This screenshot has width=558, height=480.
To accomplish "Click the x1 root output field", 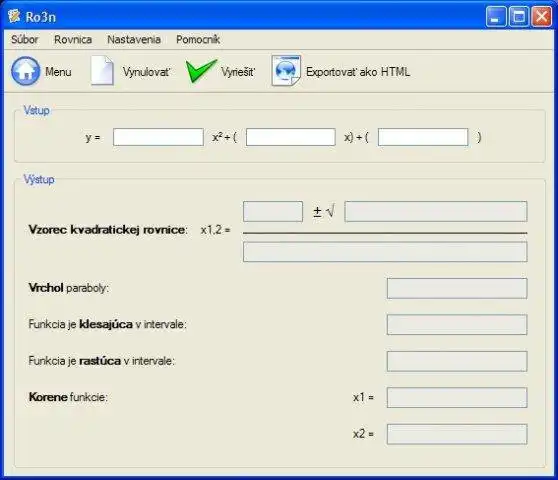I will click(457, 397).
